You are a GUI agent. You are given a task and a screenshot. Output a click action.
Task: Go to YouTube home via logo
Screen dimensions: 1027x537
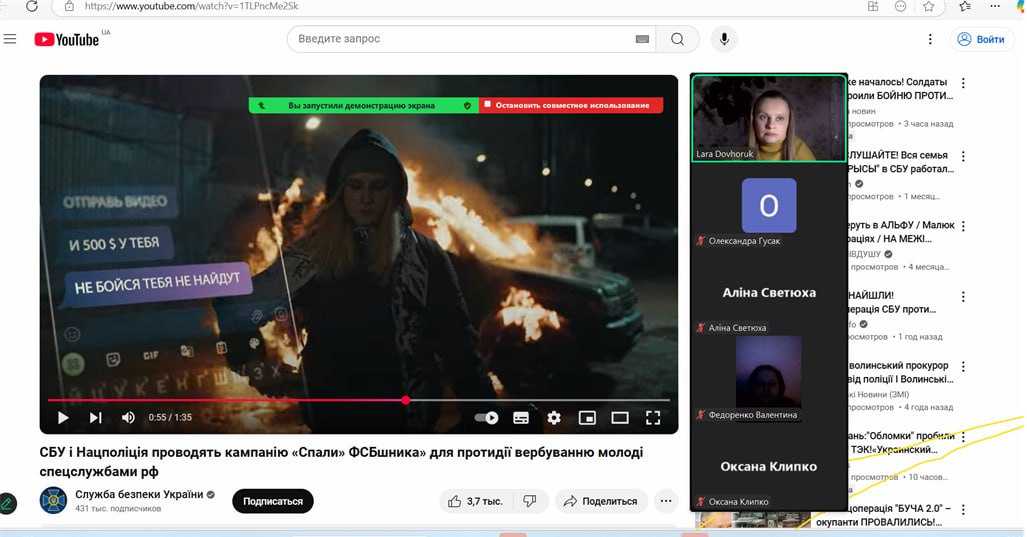[x=68, y=39]
